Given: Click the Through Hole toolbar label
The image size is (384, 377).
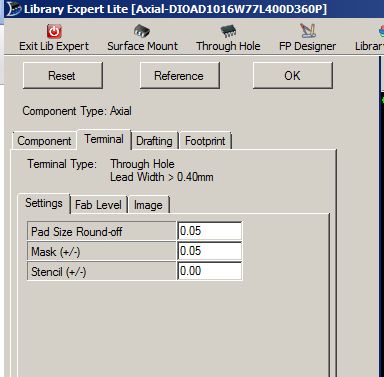Looking at the screenshot, I should [x=228, y=46].
